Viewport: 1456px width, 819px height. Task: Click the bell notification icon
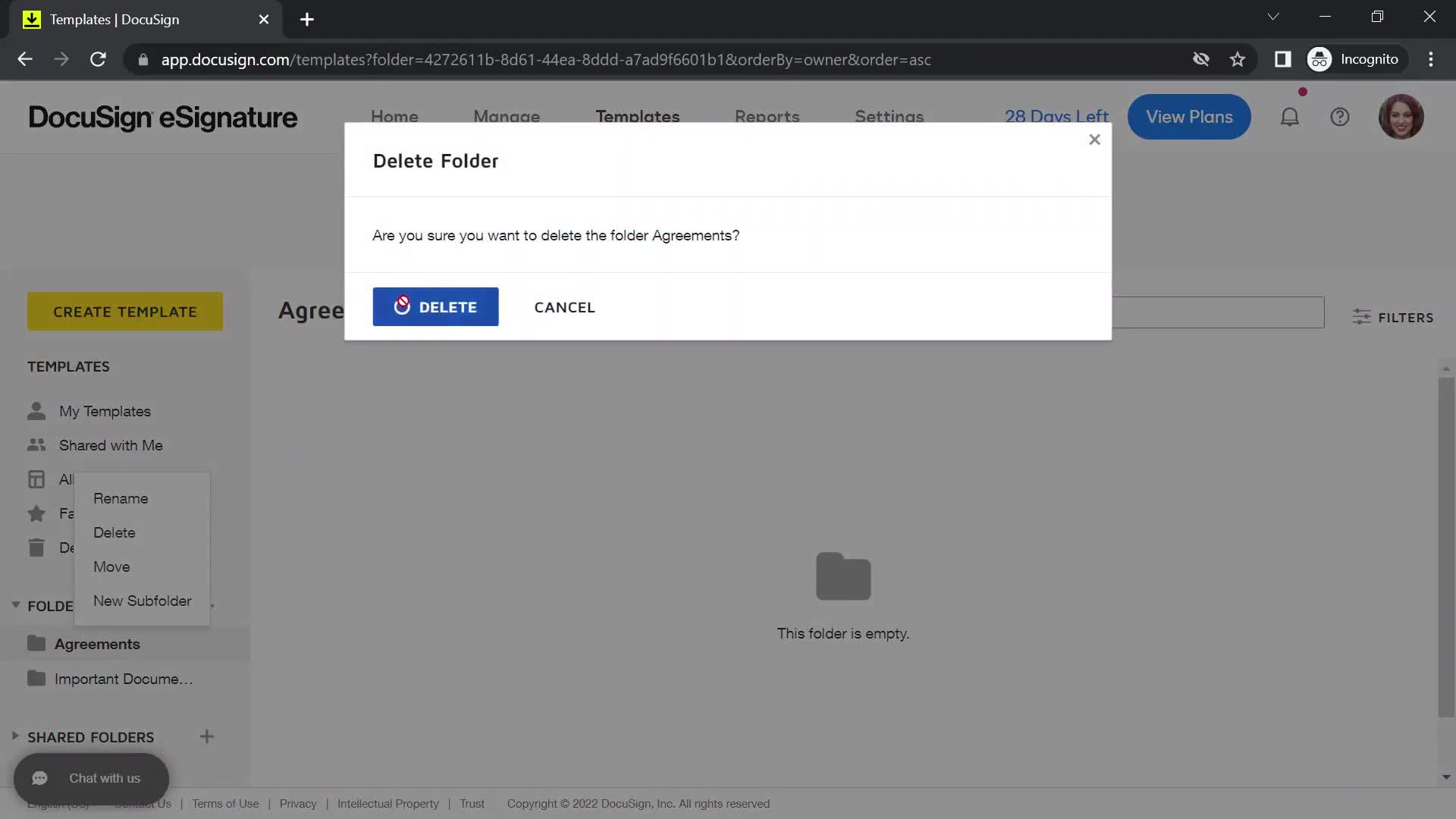pyautogui.click(x=1291, y=116)
